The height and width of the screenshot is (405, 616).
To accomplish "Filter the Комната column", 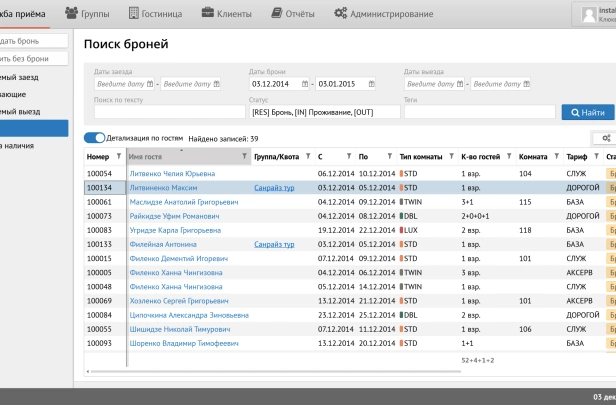I will point(555,157).
